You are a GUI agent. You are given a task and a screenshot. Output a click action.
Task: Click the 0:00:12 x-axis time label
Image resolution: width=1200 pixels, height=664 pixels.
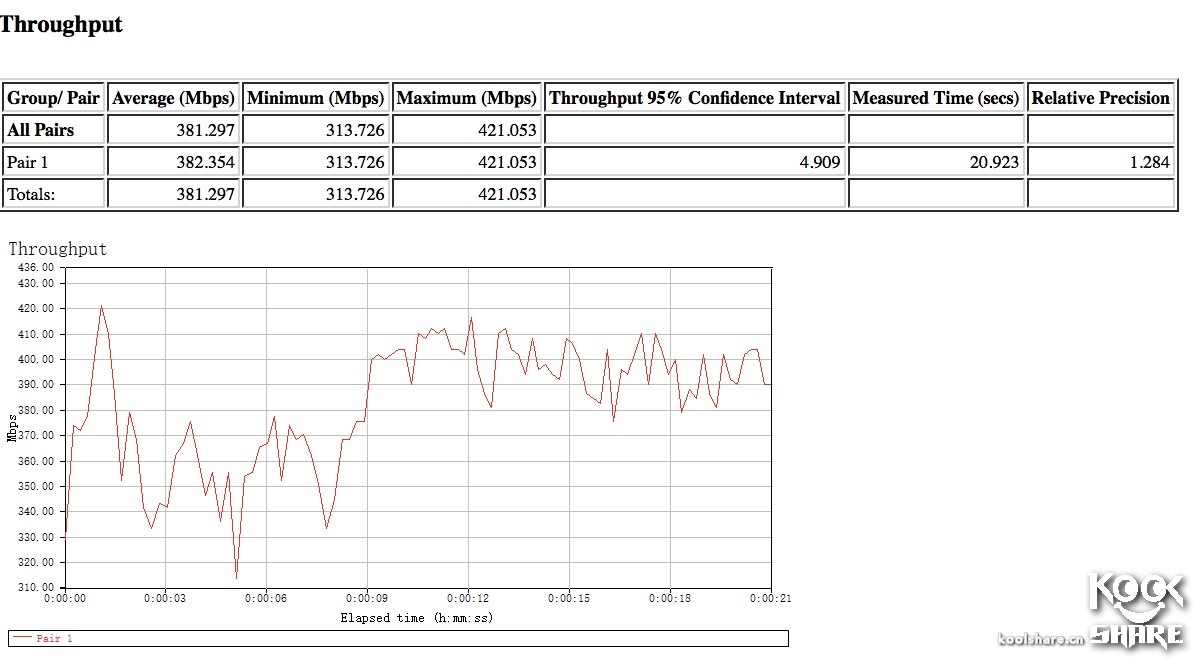(x=469, y=599)
